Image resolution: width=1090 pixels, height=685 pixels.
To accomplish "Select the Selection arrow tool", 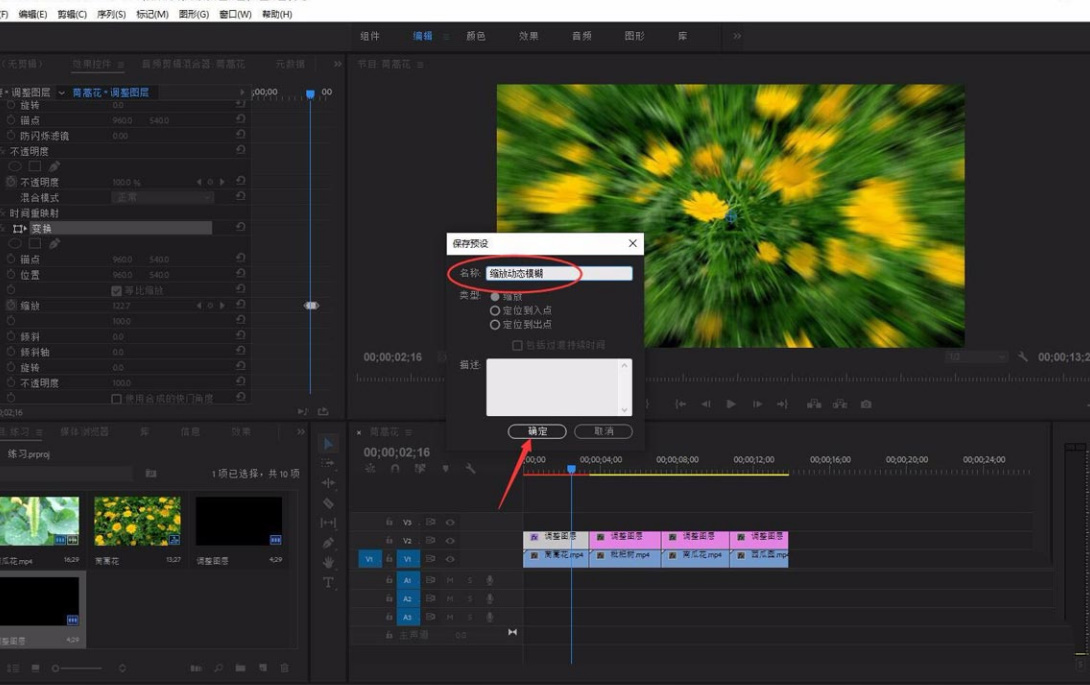I will (x=328, y=444).
